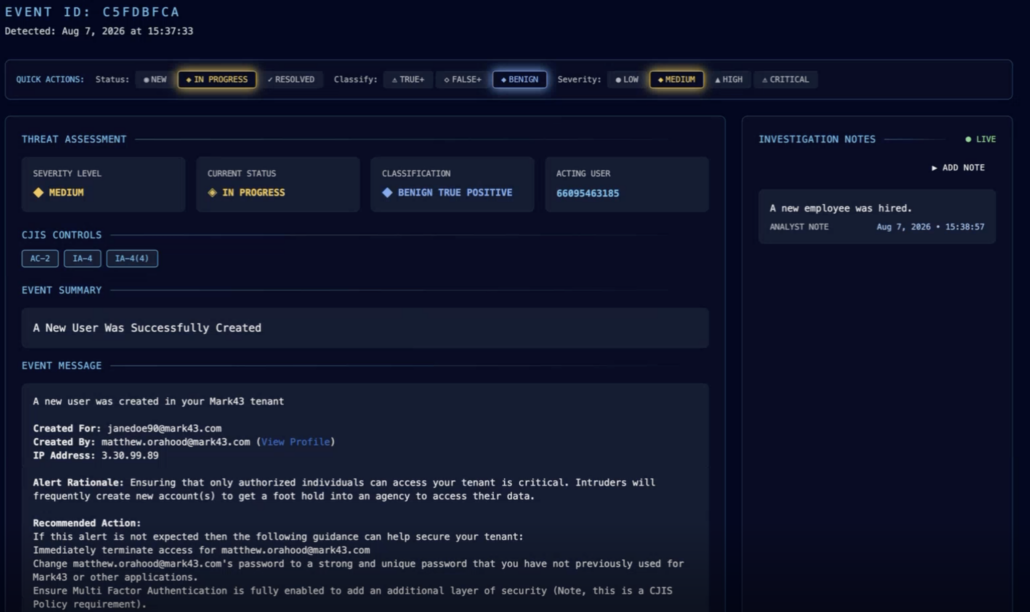Click the CJIS CONTROLS section heading
The image size is (1030, 612).
[62, 235]
